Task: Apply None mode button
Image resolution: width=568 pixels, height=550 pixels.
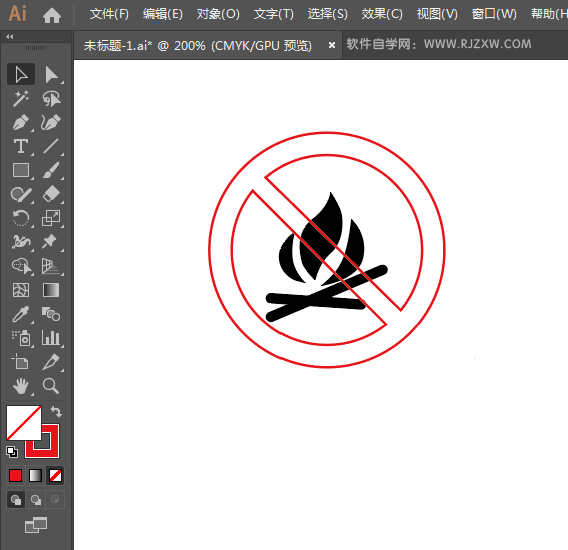Action: point(55,475)
